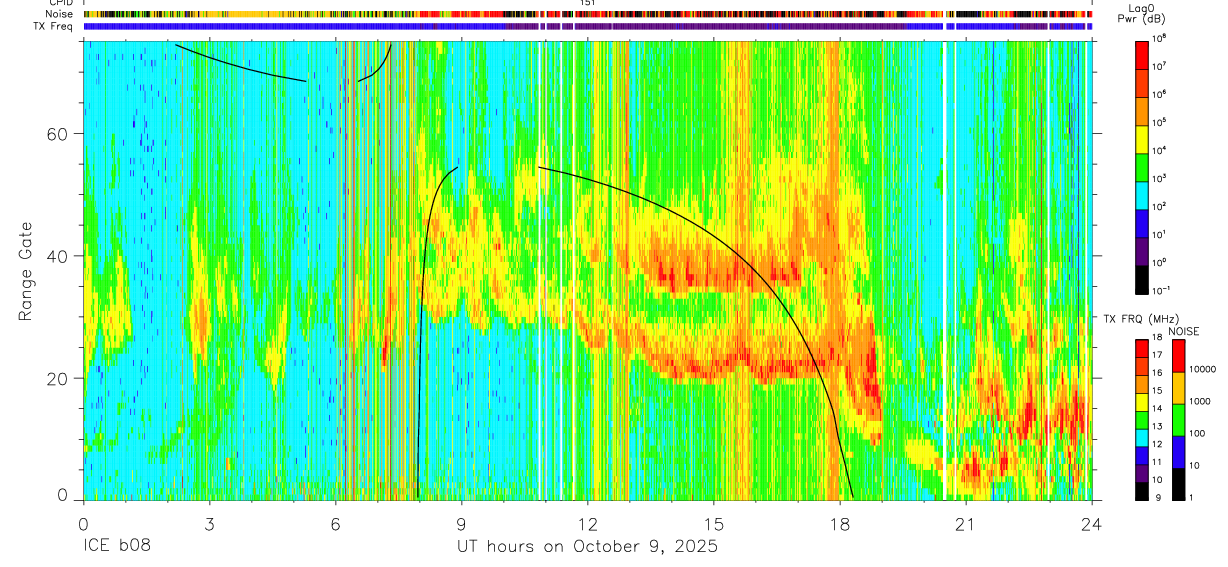Click the power scale label 10⁵
Image resolution: width=1228 pixels, height=567 pixels.
[1159, 122]
